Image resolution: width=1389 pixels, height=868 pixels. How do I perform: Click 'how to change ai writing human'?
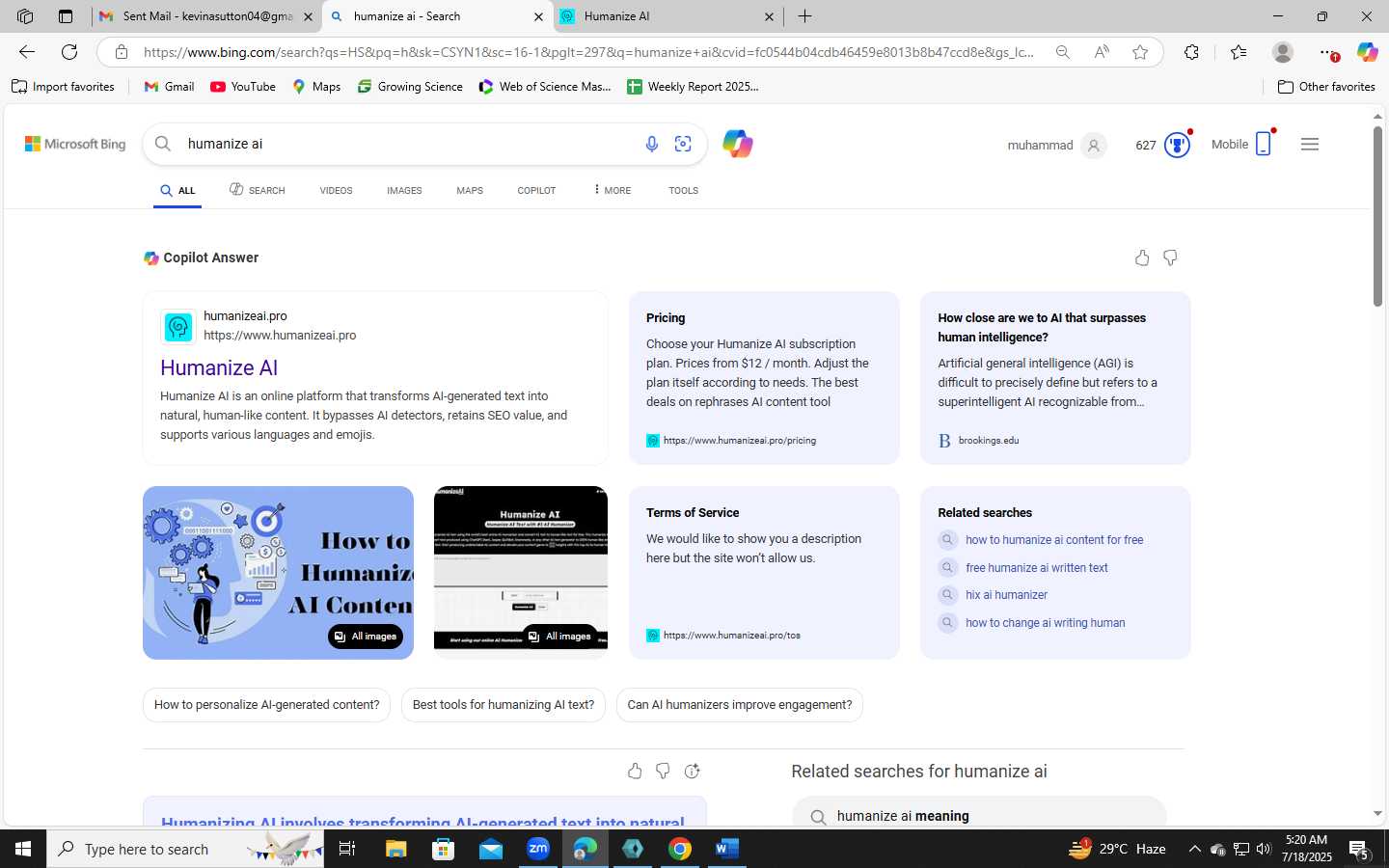point(1045,623)
